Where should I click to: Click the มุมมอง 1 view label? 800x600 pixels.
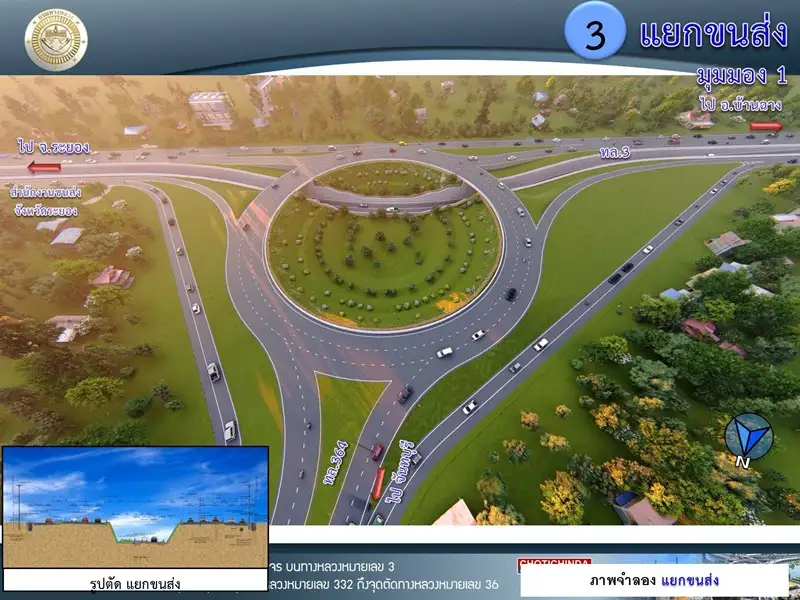(x=741, y=75)
